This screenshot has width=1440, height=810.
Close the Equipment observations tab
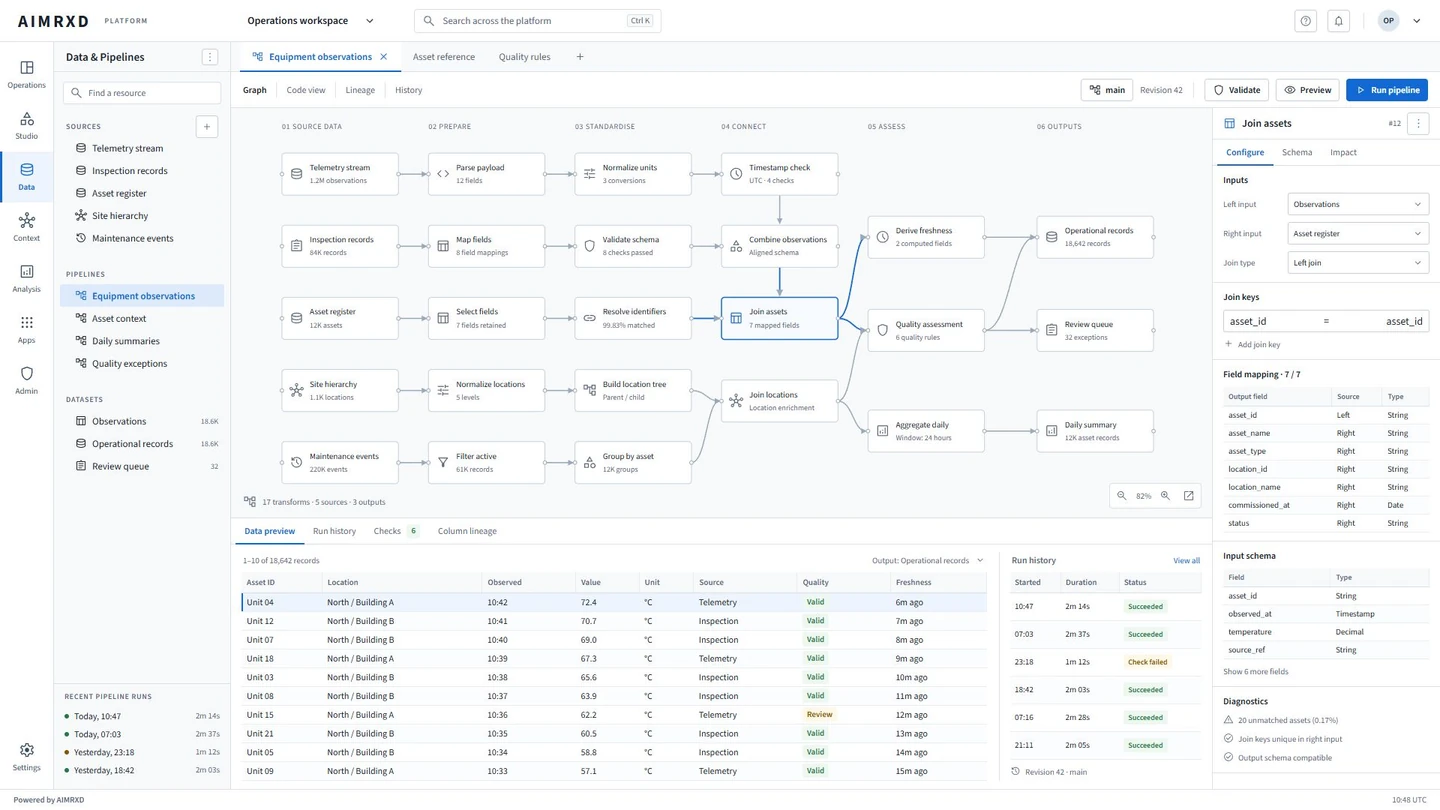pyautogui.click(x=383, y=57)
